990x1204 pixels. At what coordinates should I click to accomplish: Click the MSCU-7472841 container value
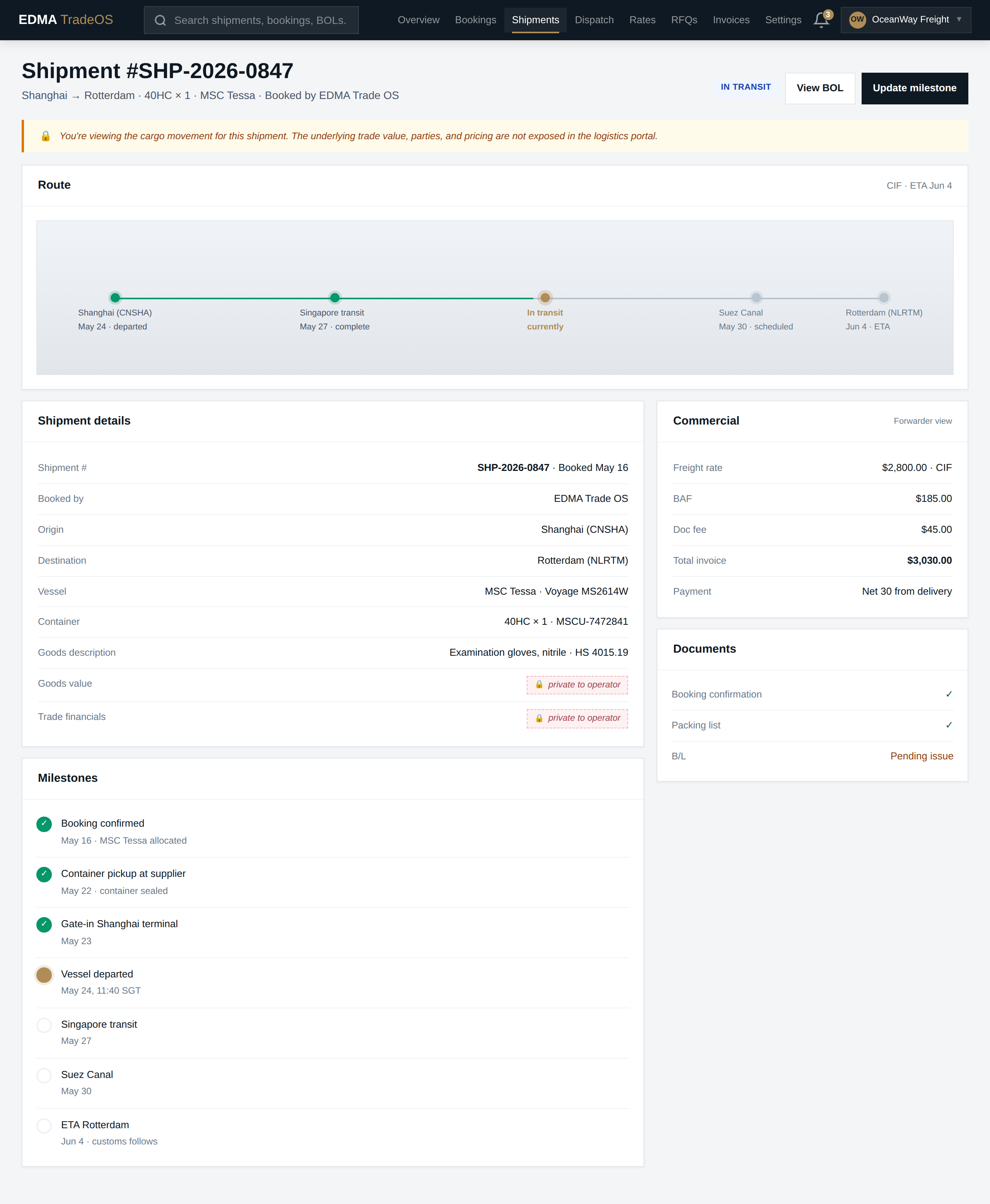coord(591,621)
